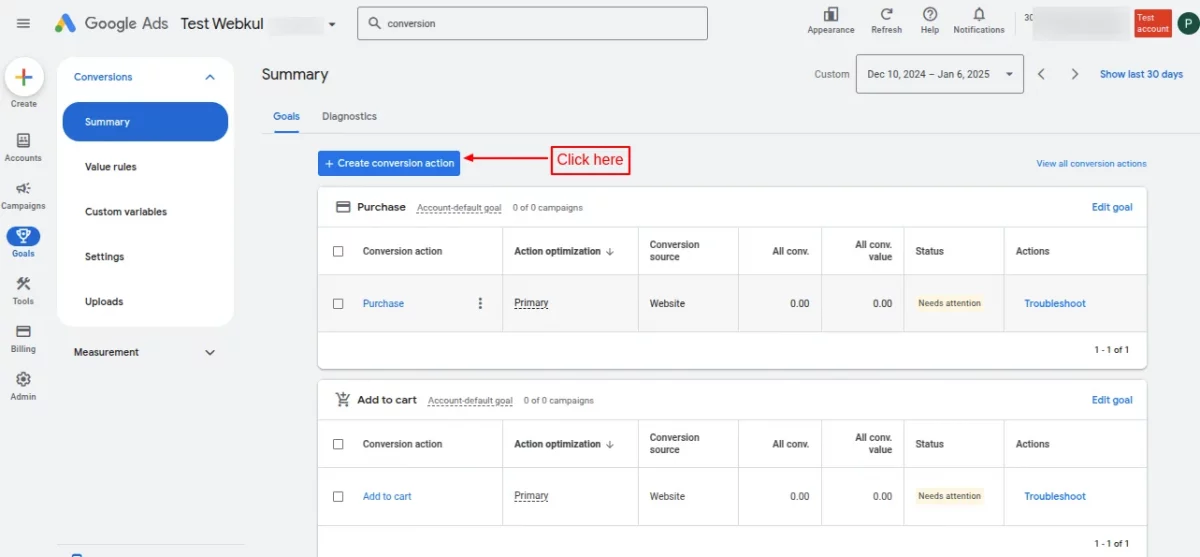1200x557 pixels.
Task: Click the Test account badge
Action: coord(1153,23)
